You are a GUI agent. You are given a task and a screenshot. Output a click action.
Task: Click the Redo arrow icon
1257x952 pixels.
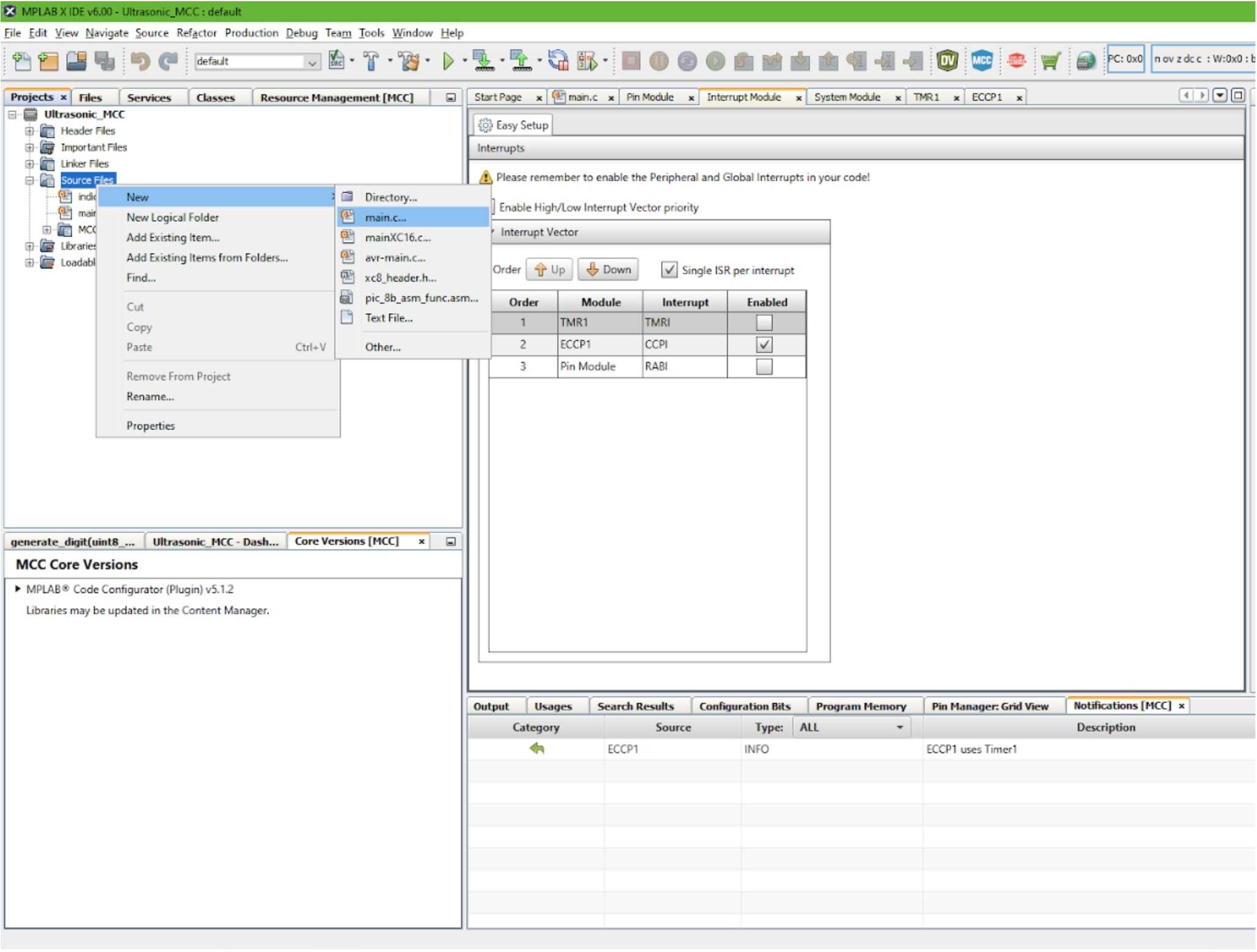click(x=168, y=61)
